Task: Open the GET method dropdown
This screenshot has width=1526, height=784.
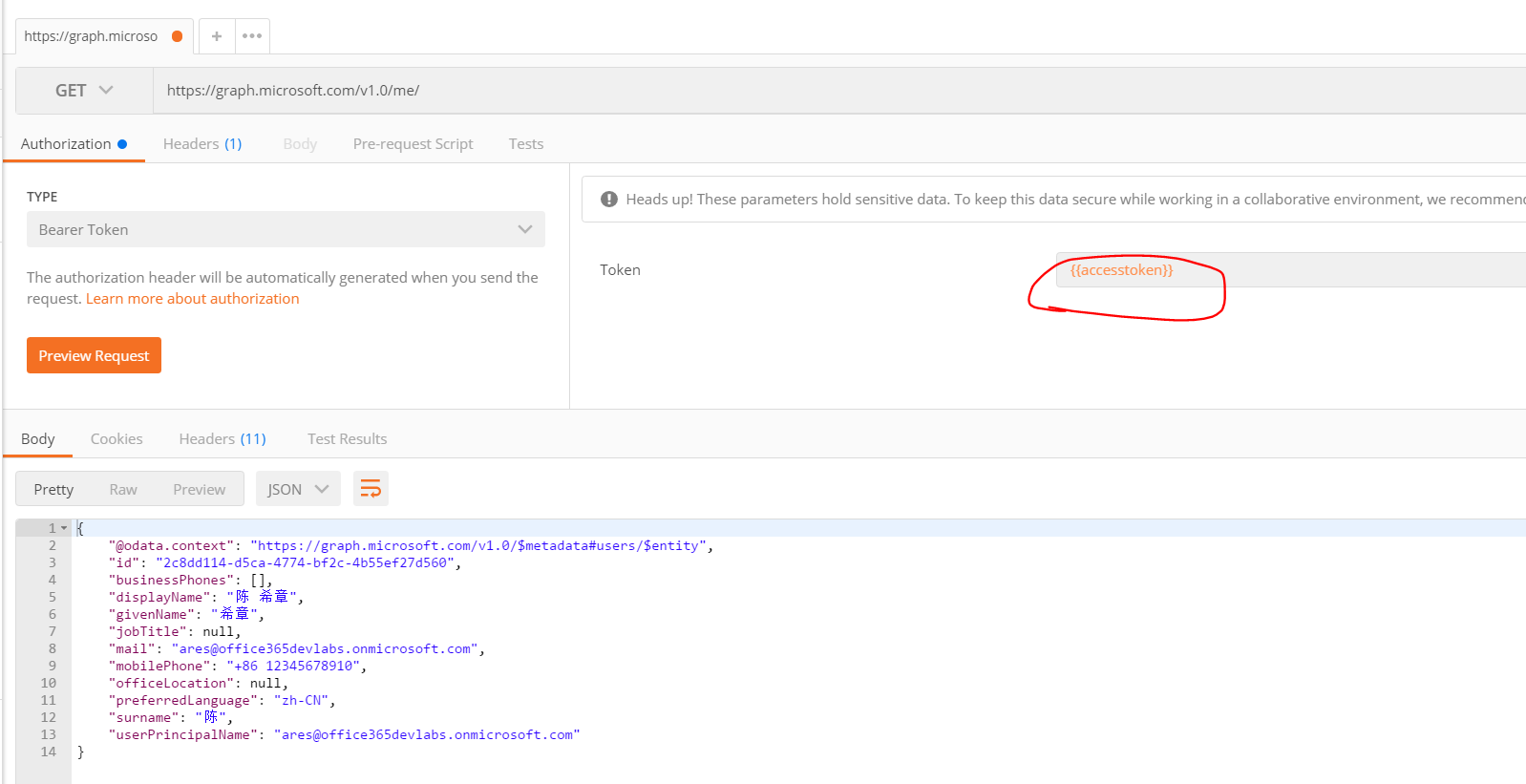Action: pos(84,91)
